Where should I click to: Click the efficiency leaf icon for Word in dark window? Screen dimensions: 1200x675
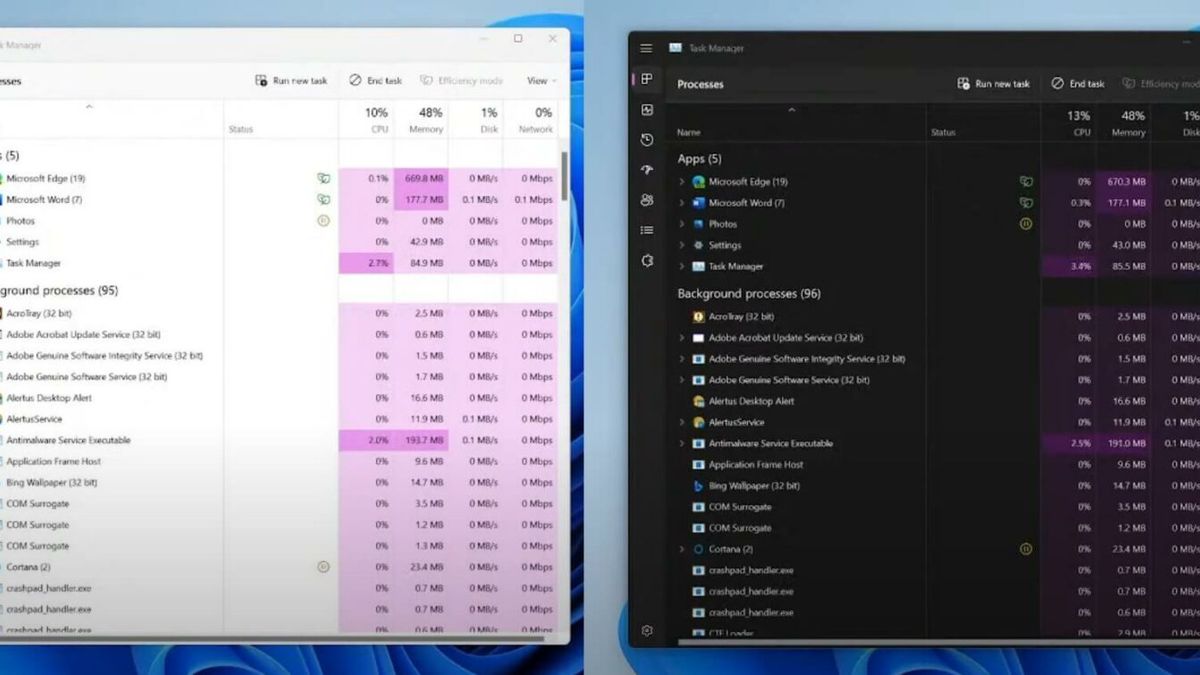1025,203
